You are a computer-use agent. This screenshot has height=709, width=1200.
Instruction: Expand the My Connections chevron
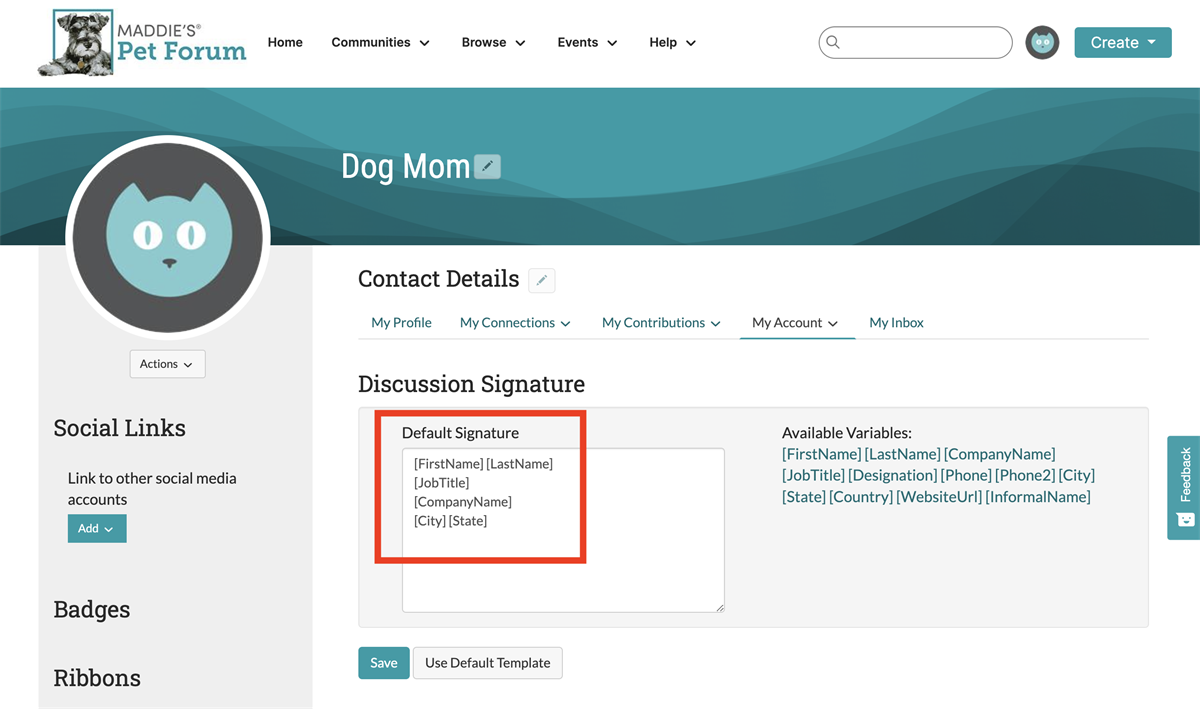(x=567, y=323)
